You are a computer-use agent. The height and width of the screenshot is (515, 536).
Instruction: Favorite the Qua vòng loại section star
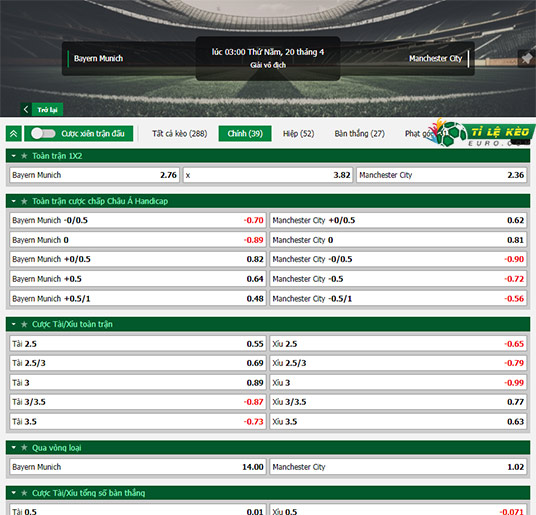point(24,447)
